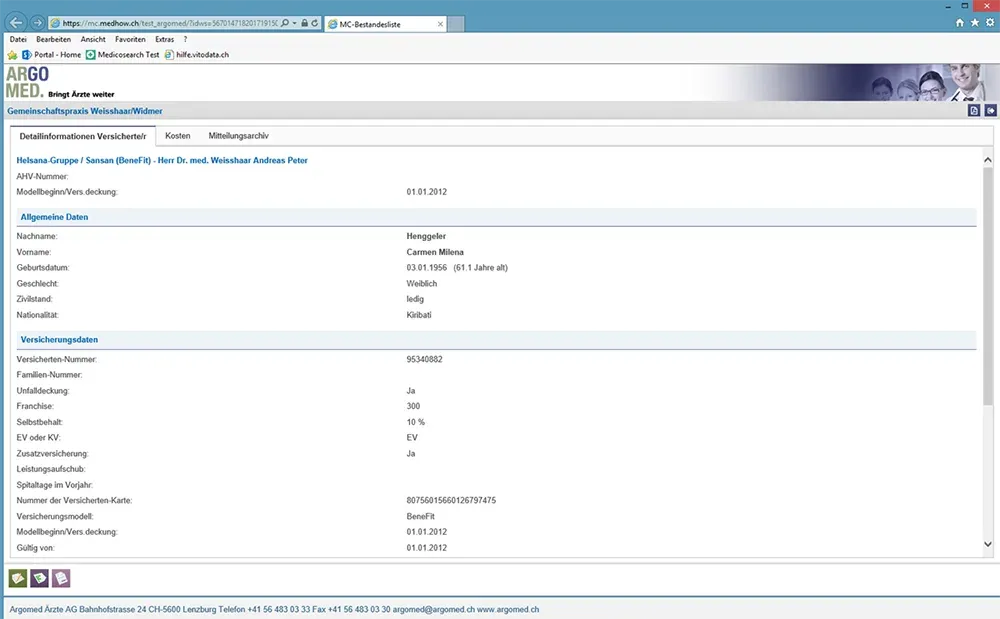Screen dimensions: 1000x619
Task: Click the dark purple Excel export icon
Action: pos(40,578)
